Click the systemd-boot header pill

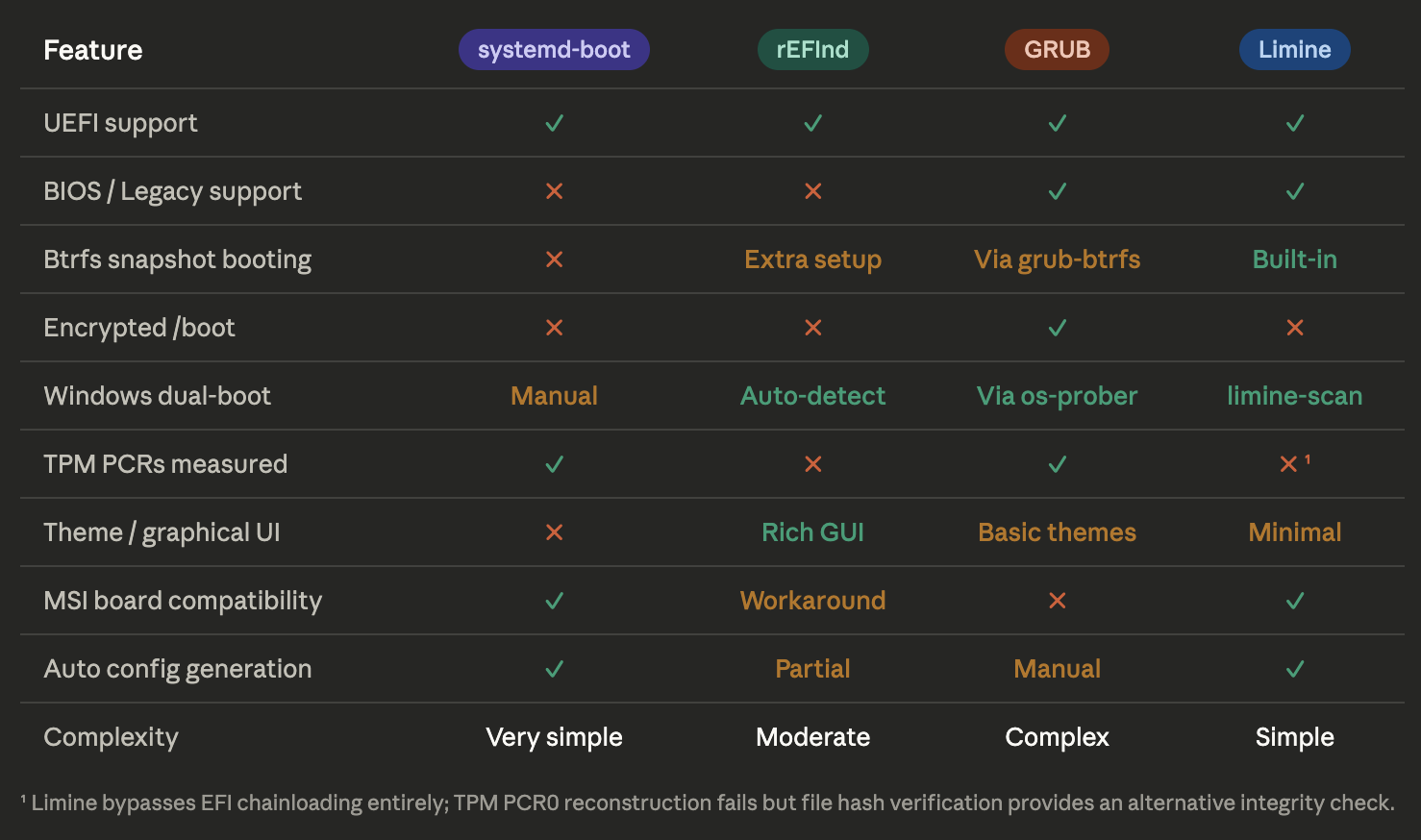click(554, 50)
